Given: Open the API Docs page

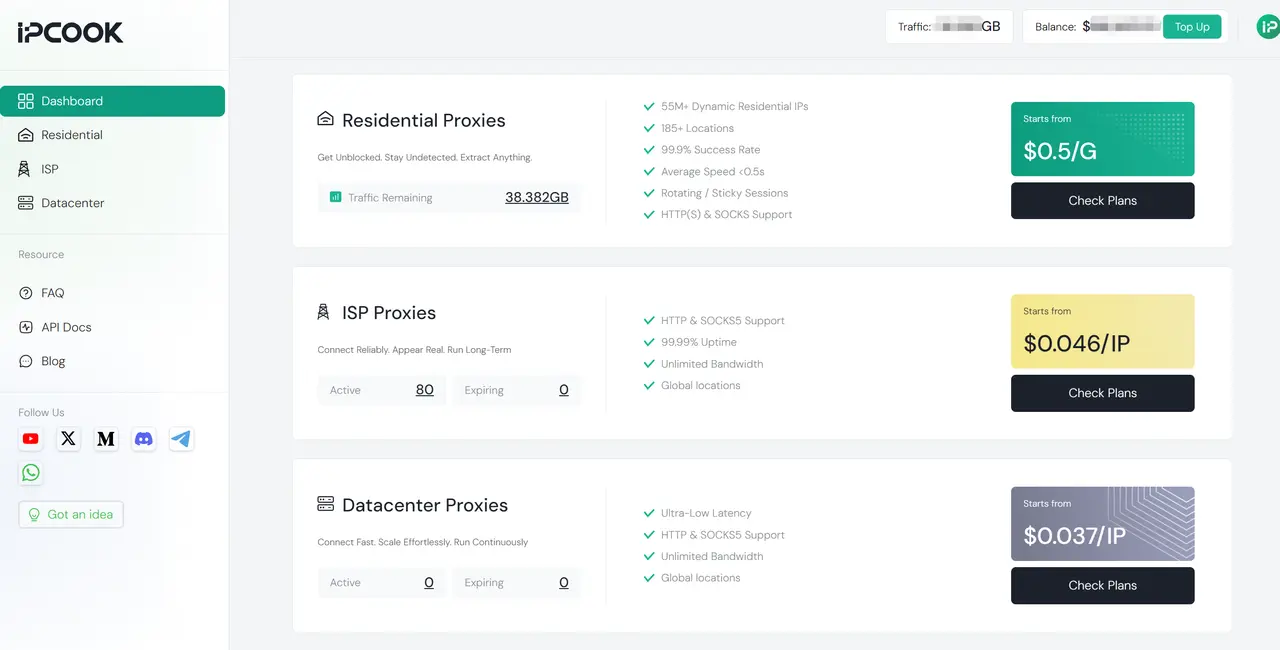Looking at the screenshot, I should (x=65, y=327).
